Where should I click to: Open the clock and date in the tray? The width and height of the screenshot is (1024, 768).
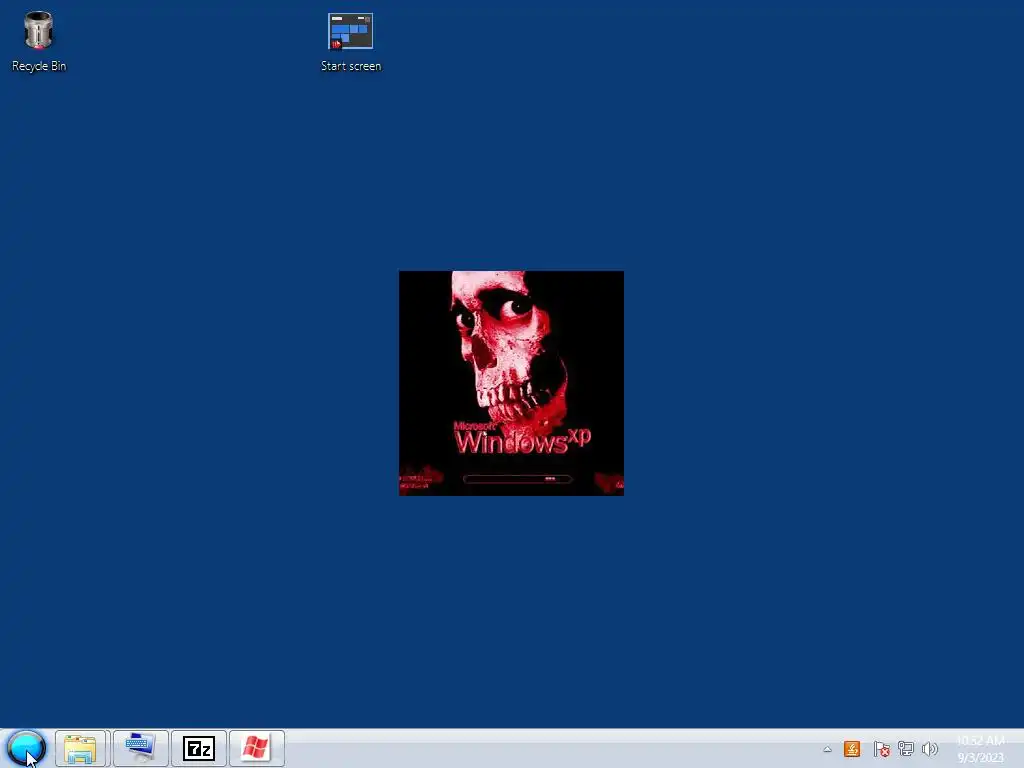click(x=980, y=749)
